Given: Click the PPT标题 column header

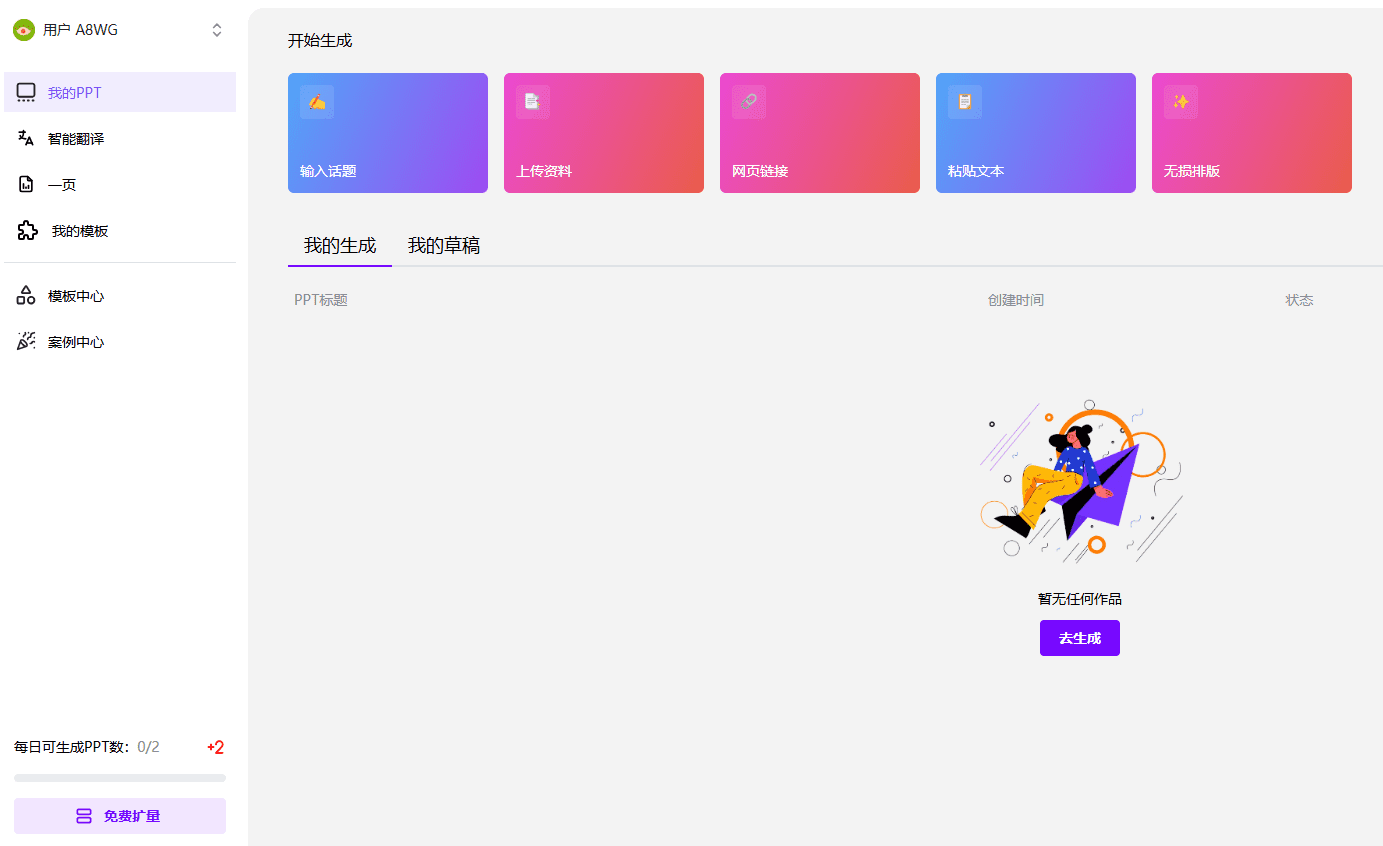Looking at the screenshot, I should [321, 300].
